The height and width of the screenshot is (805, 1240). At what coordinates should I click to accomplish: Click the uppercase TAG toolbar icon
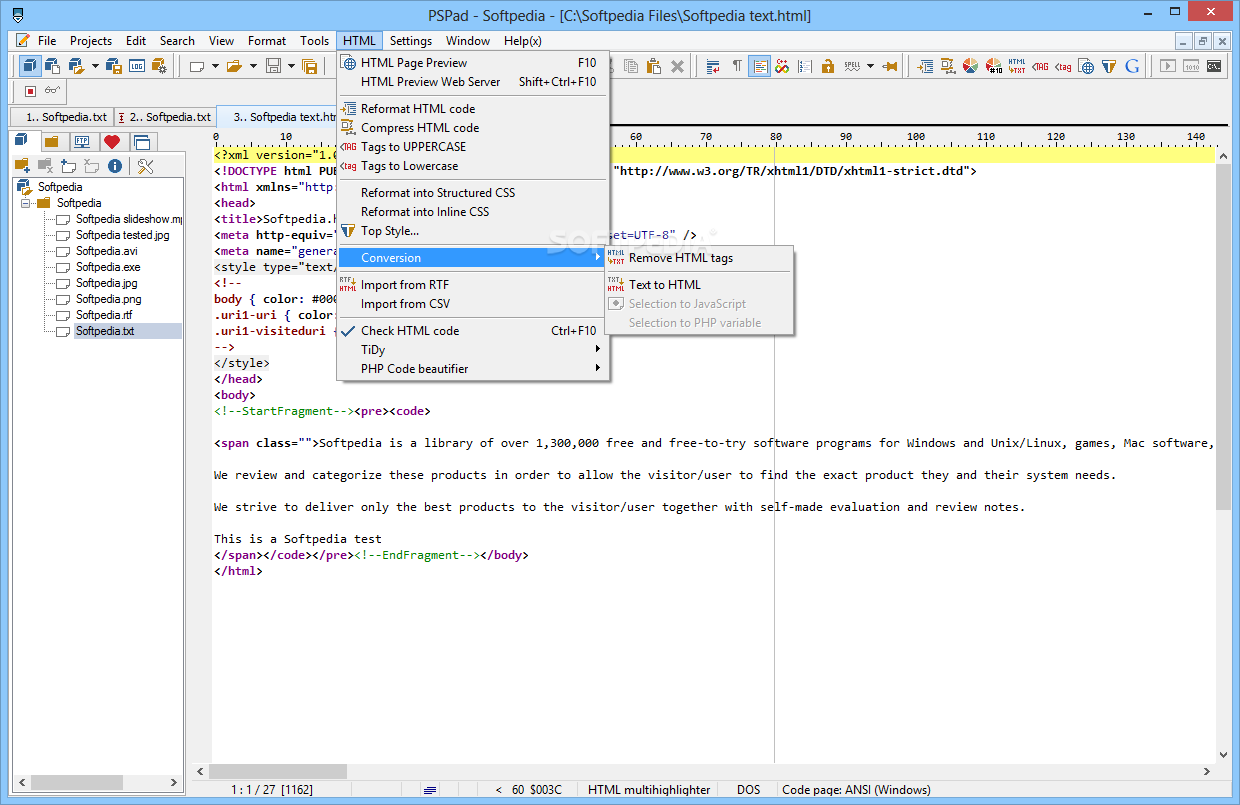pyautogui.click(x=1040, y=66)
